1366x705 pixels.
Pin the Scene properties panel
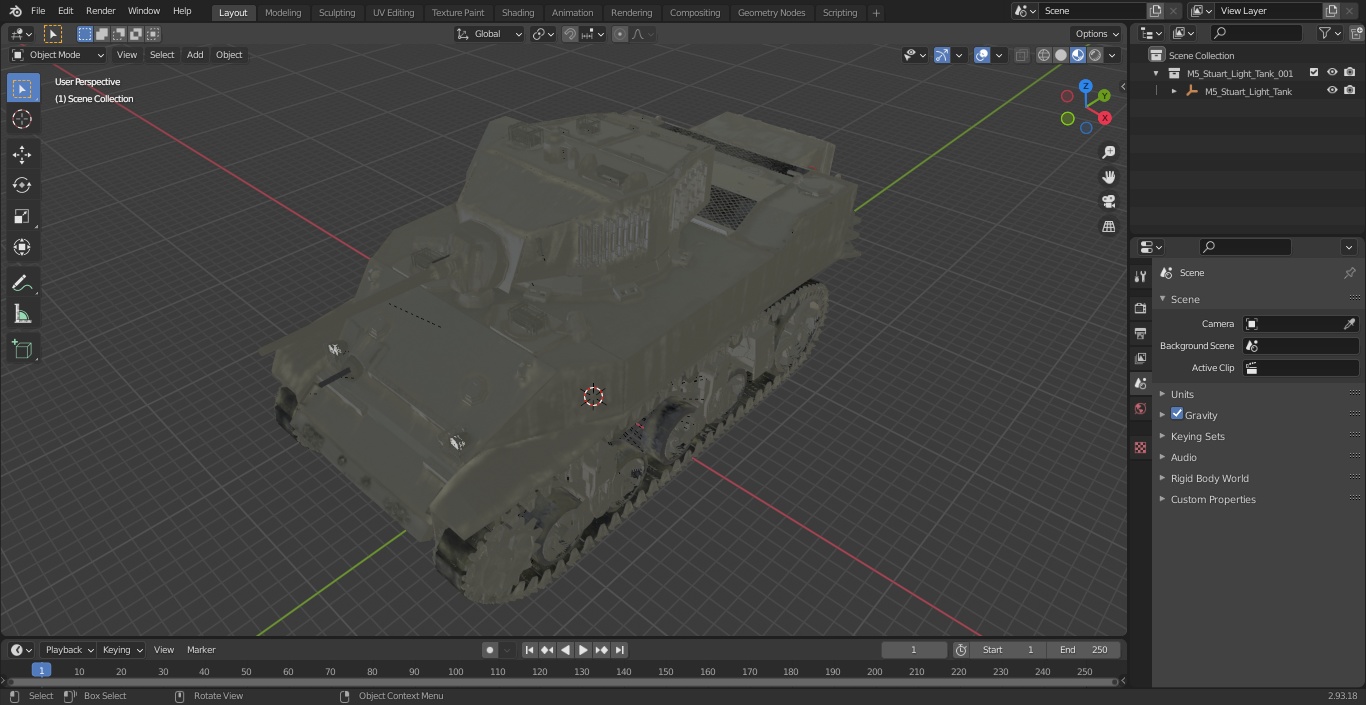click(1349, 273)
